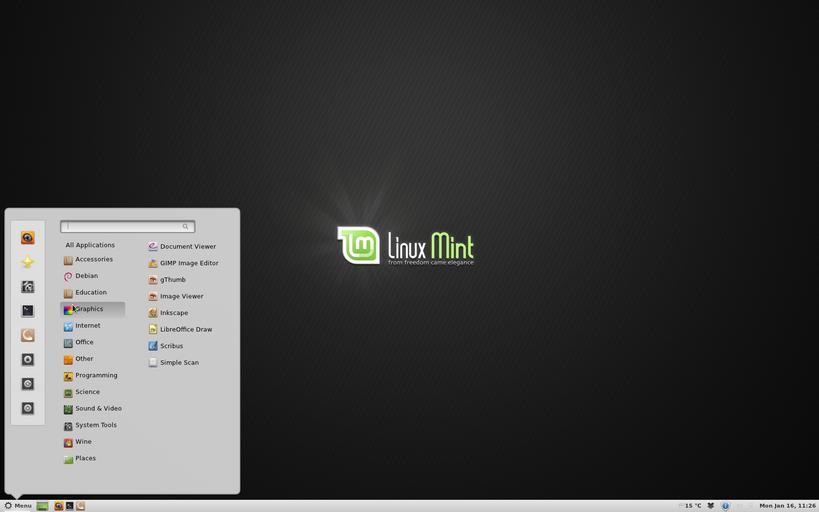
Task: Open Inkscape from the Graphics applications
Action: pos(173,313)
